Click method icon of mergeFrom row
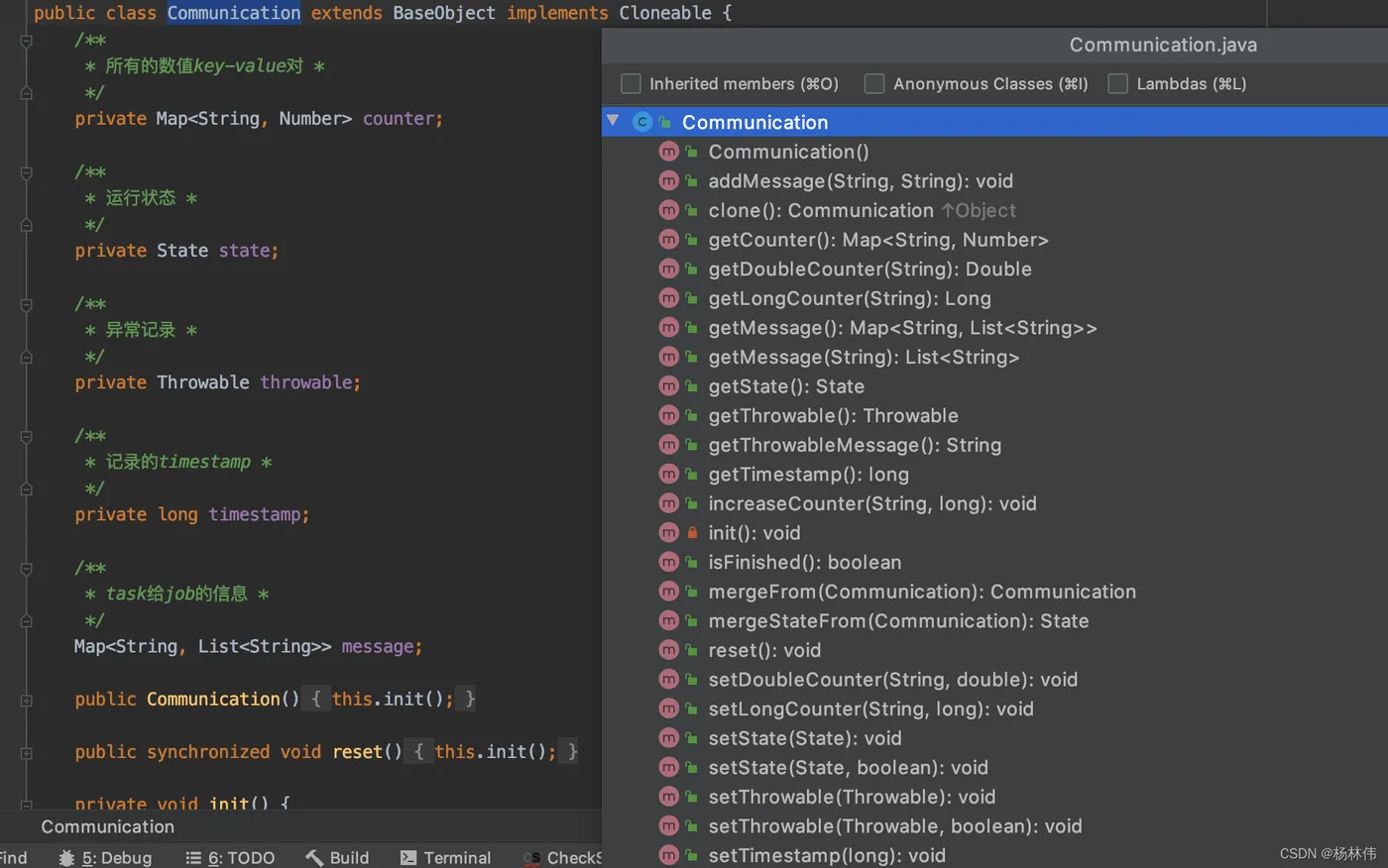Viewport: 1388px width, 868px height. [669, 592]
